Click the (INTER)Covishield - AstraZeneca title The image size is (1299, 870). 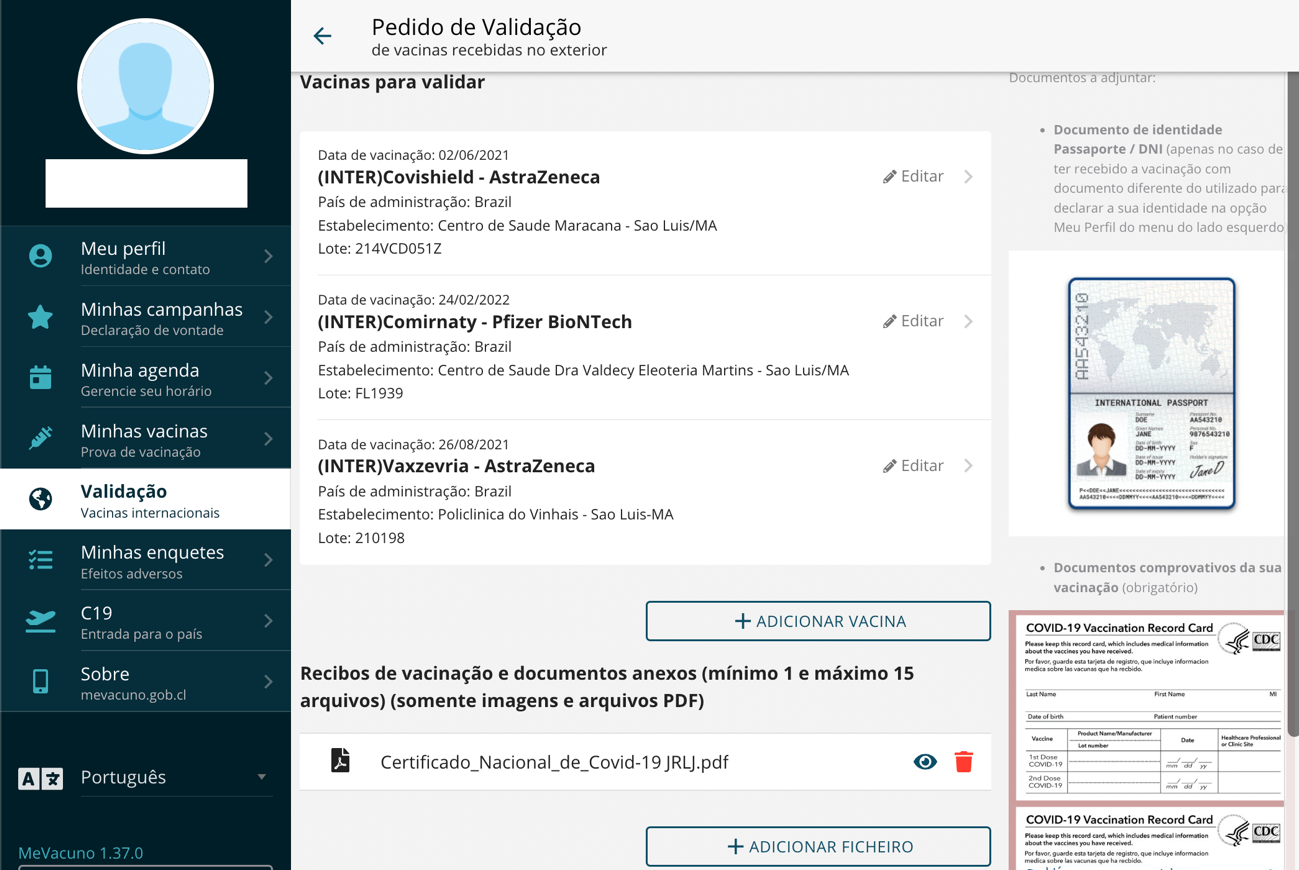[x=459, y=177]
